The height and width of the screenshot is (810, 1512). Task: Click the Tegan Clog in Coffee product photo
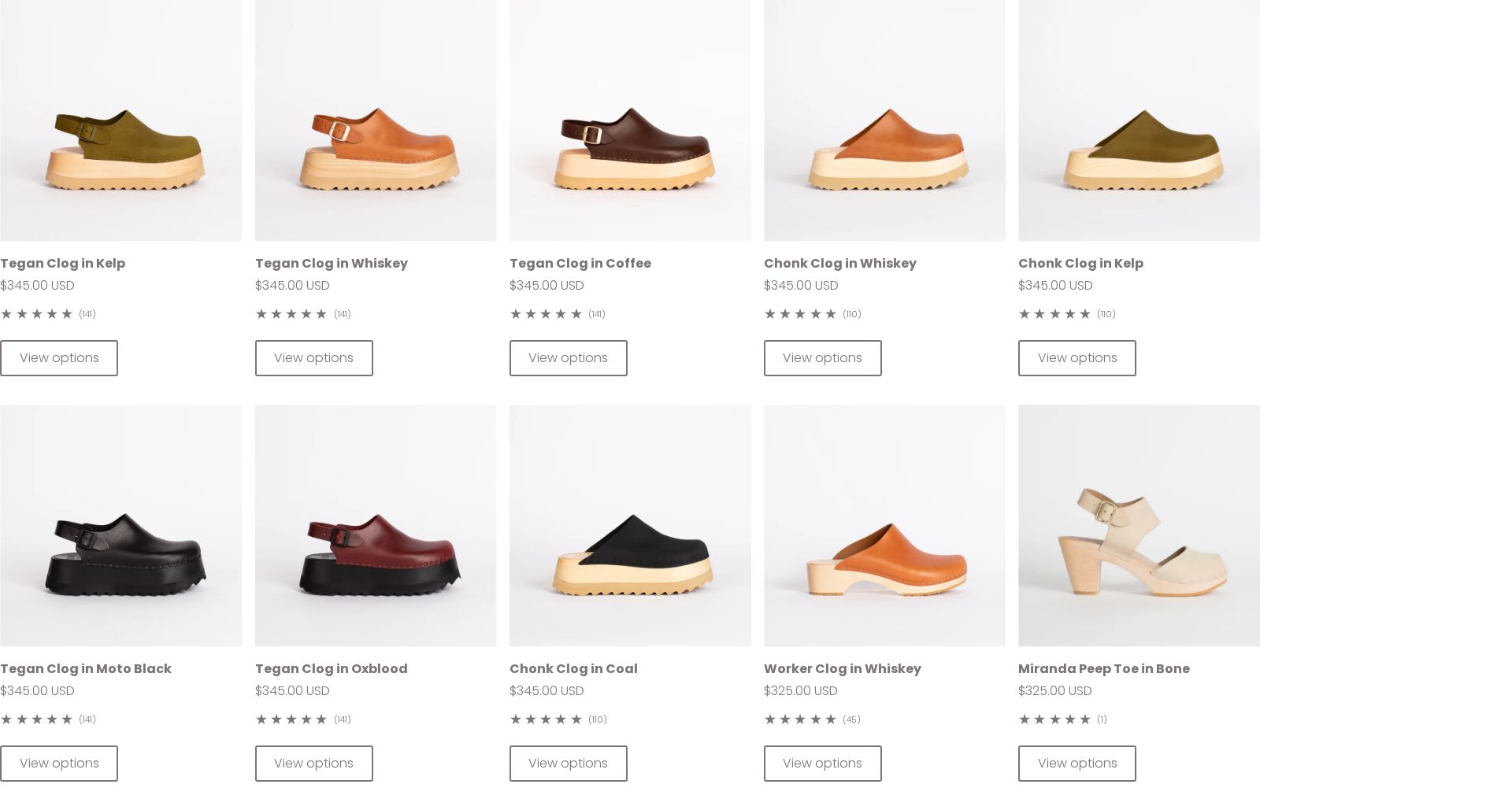click(x=630, y=118)
